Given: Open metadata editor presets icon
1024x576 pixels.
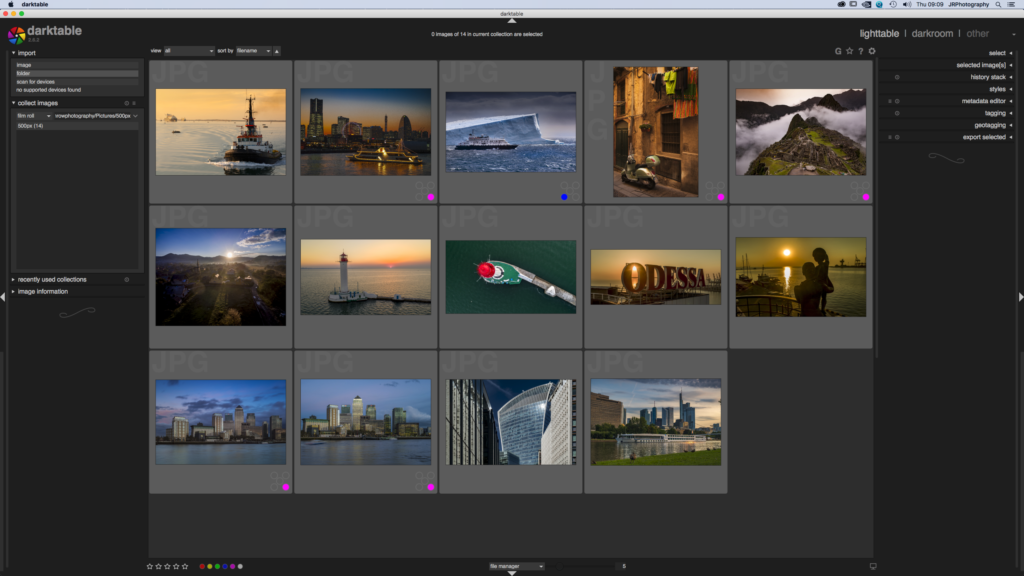Looking at the screenshot, I should pyautogui.click(x=889, y=101).
